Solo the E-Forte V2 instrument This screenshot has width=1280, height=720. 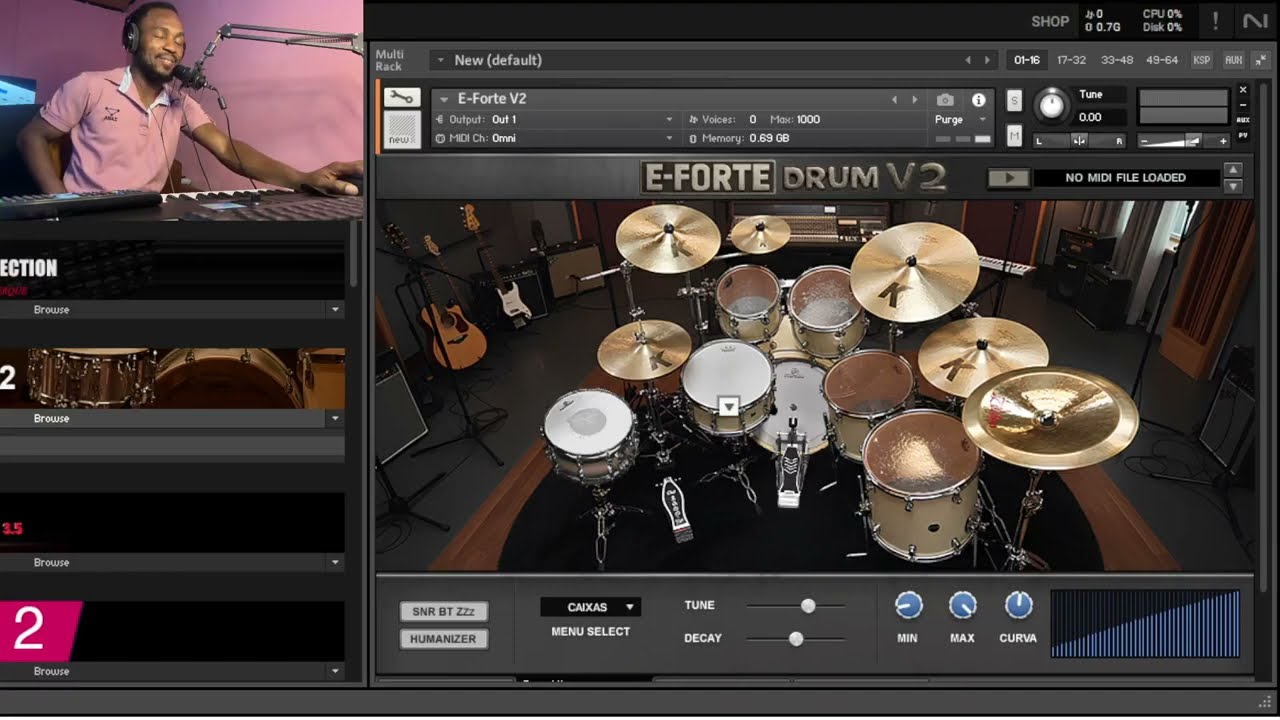click(1014, 100)
